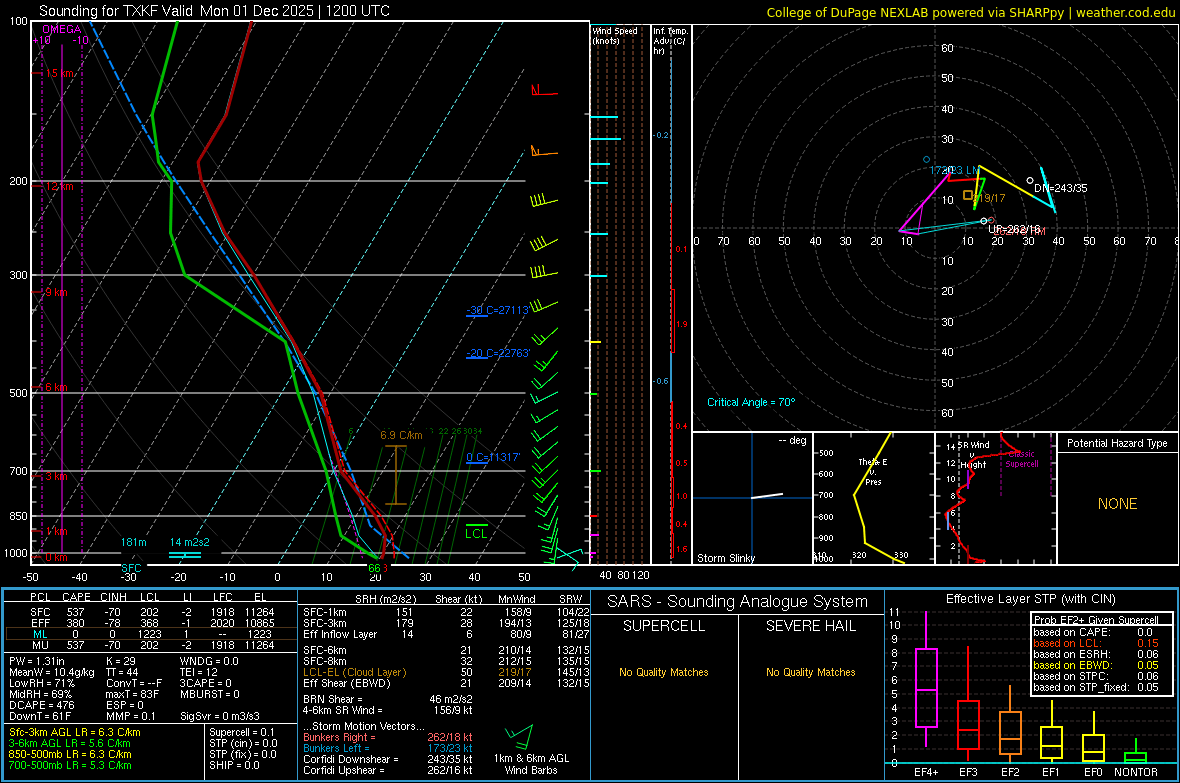
Task: Click the green LCL marker line
Action: [476, 525]
